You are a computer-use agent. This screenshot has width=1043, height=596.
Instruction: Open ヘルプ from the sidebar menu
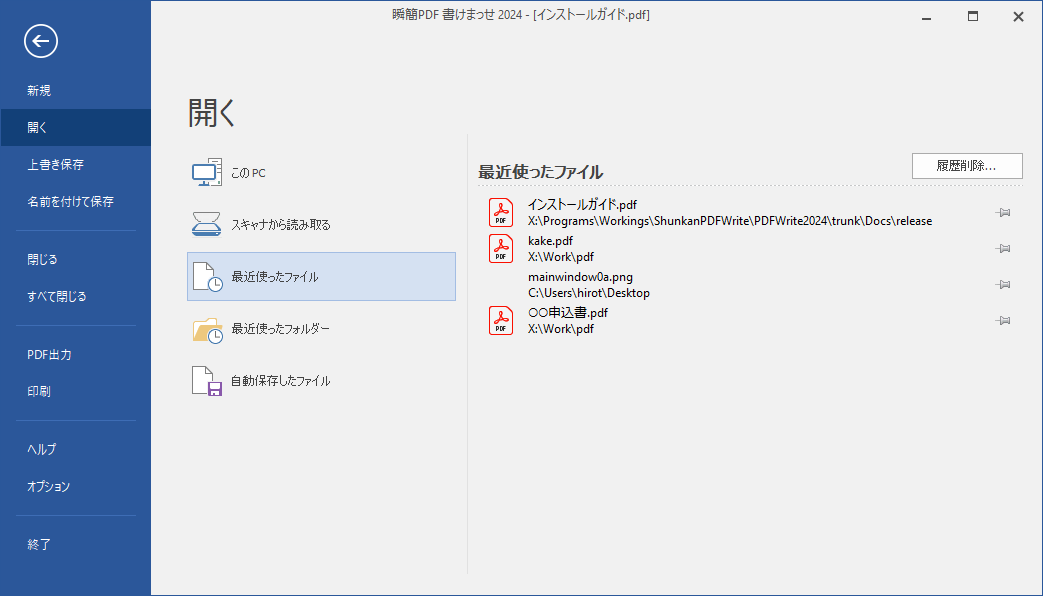[76, 450]
